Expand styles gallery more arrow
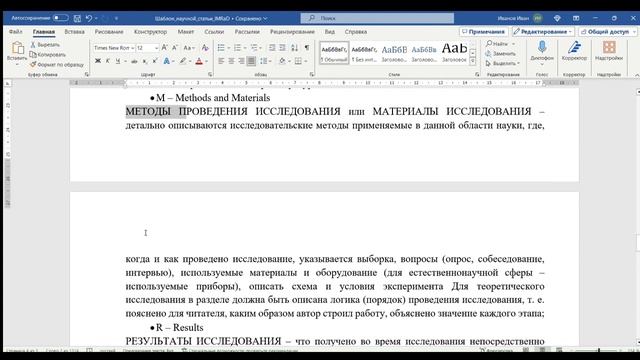Image resolution: width=640 pixels, height=360 pixels. pos(473,61)
